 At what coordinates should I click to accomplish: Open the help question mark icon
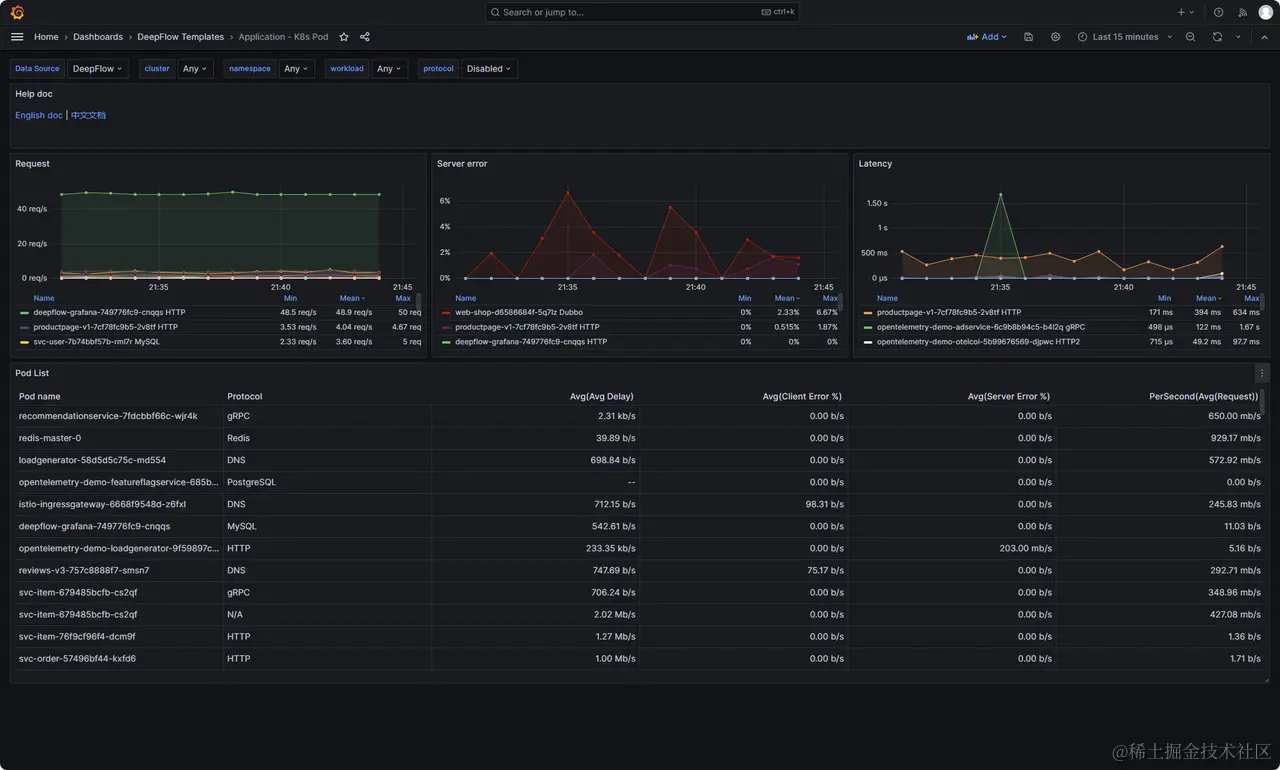[1218, 12]
